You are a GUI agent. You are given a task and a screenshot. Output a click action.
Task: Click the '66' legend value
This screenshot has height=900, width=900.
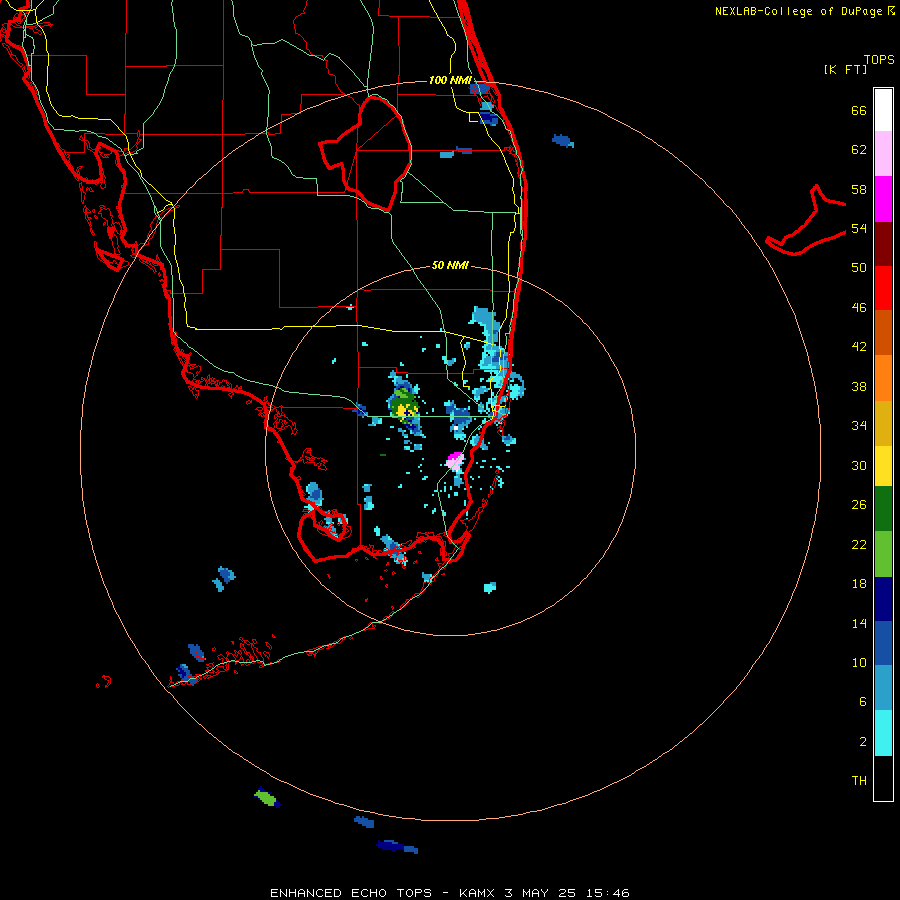click(x=859, y=111)
